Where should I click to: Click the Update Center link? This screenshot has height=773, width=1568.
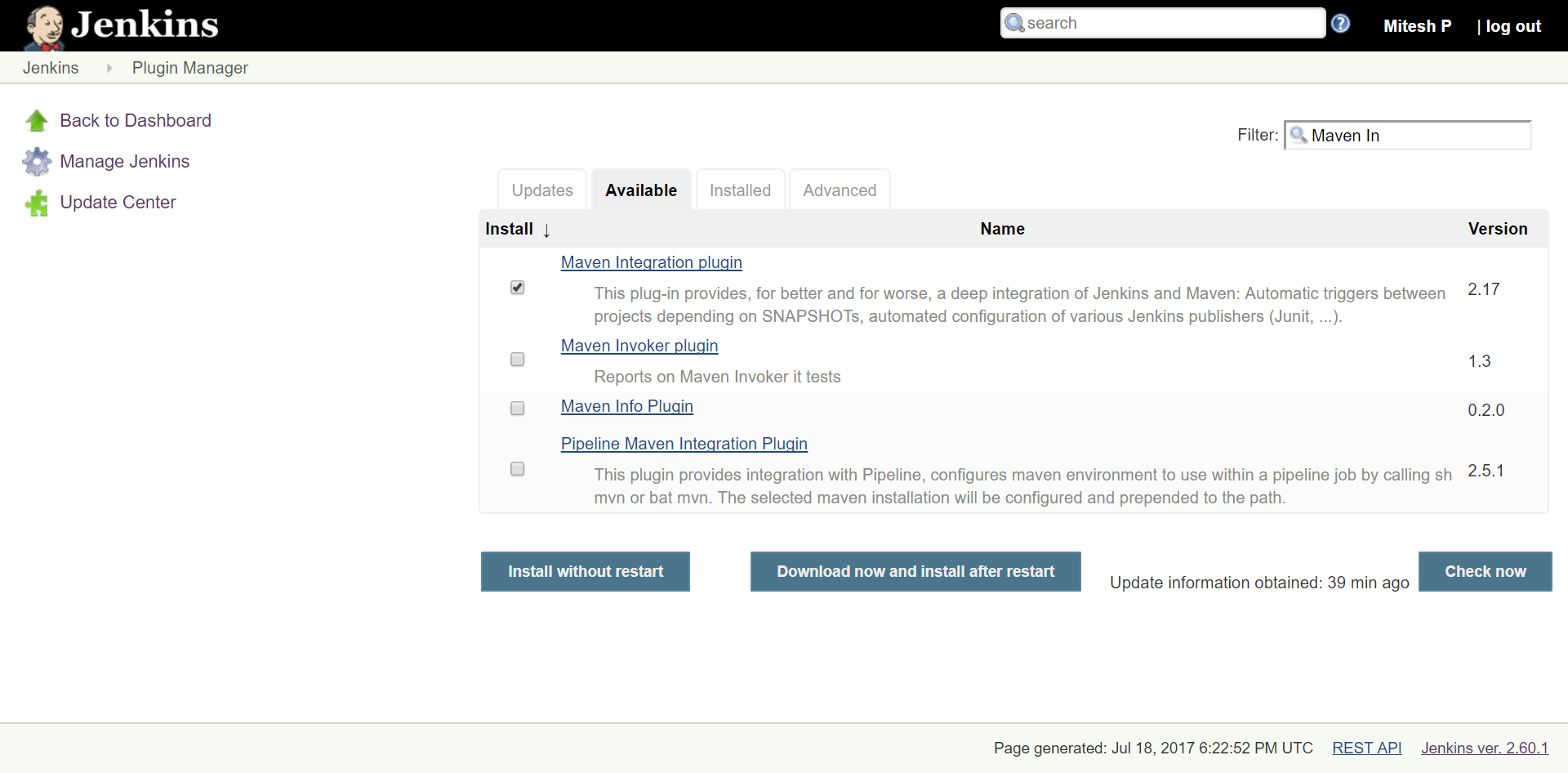118,203
